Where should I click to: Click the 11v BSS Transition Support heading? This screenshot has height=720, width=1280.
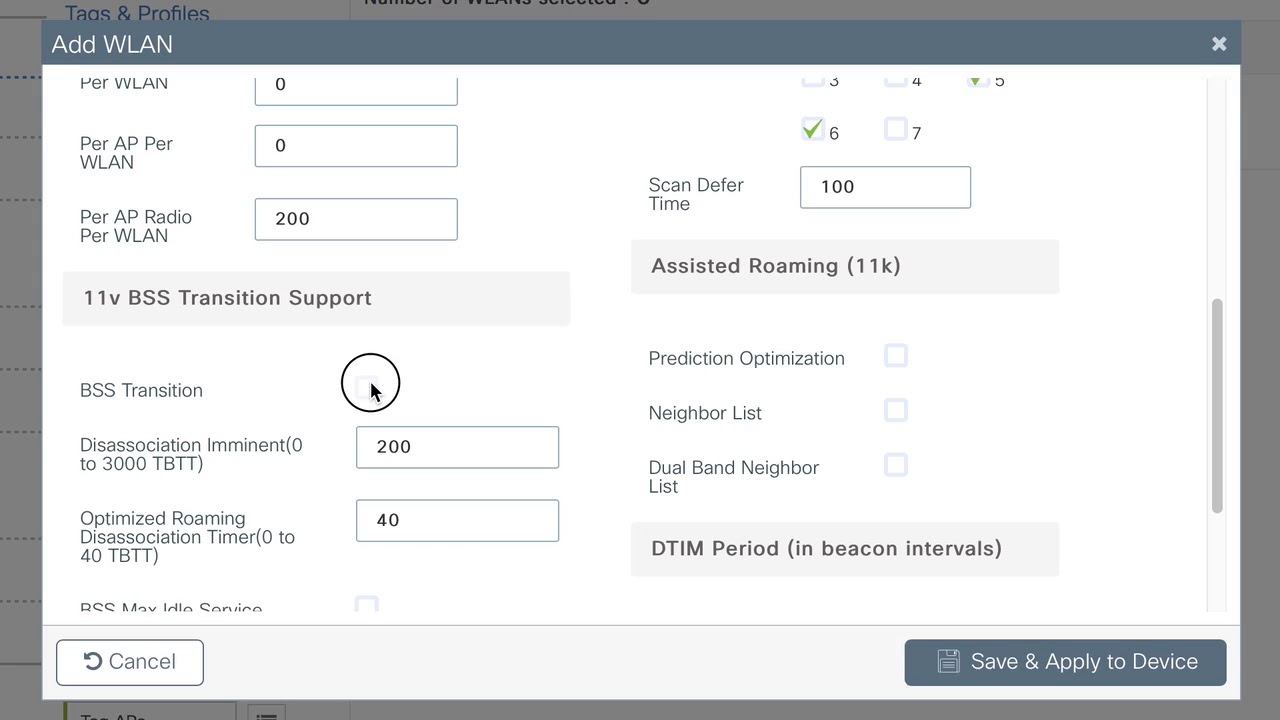[227, 298]
